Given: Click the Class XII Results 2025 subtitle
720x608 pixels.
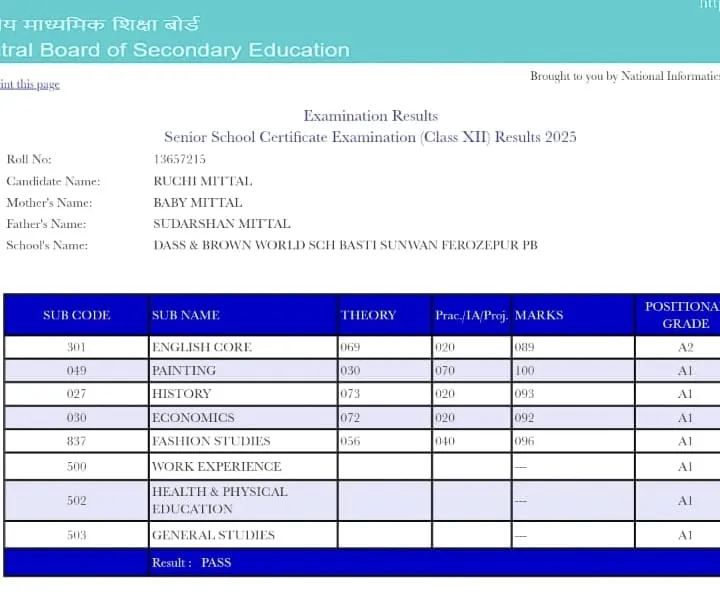Looking at the screenshot, I should tap(370, 137).
